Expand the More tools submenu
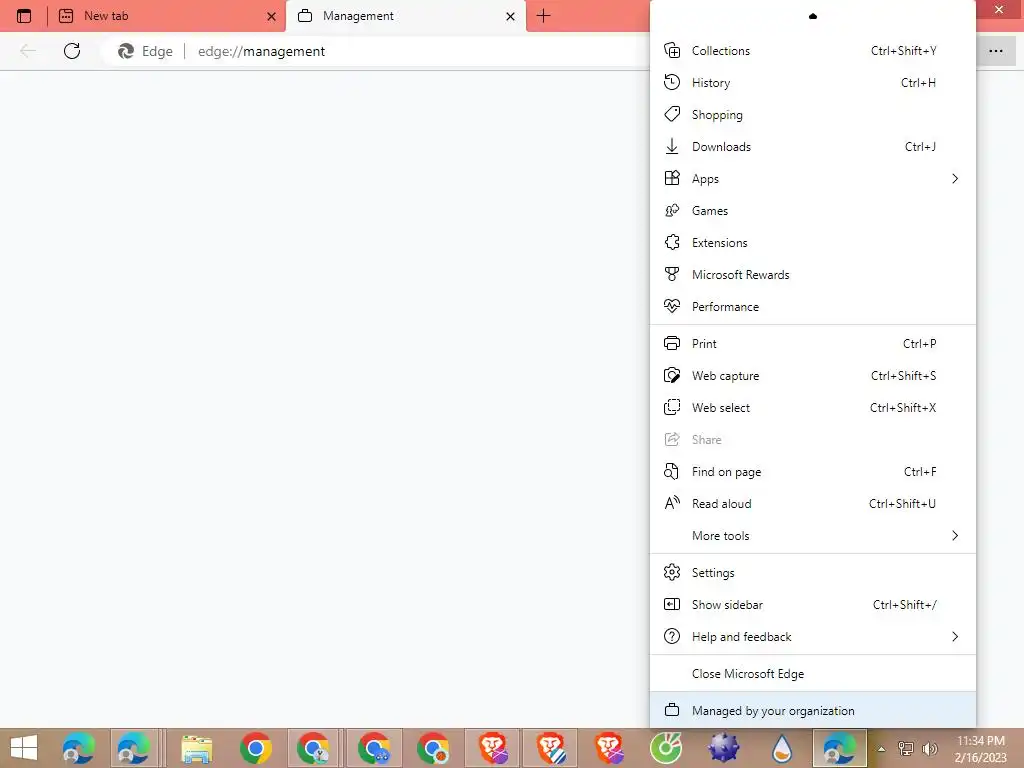 click(x=812, y=536)
